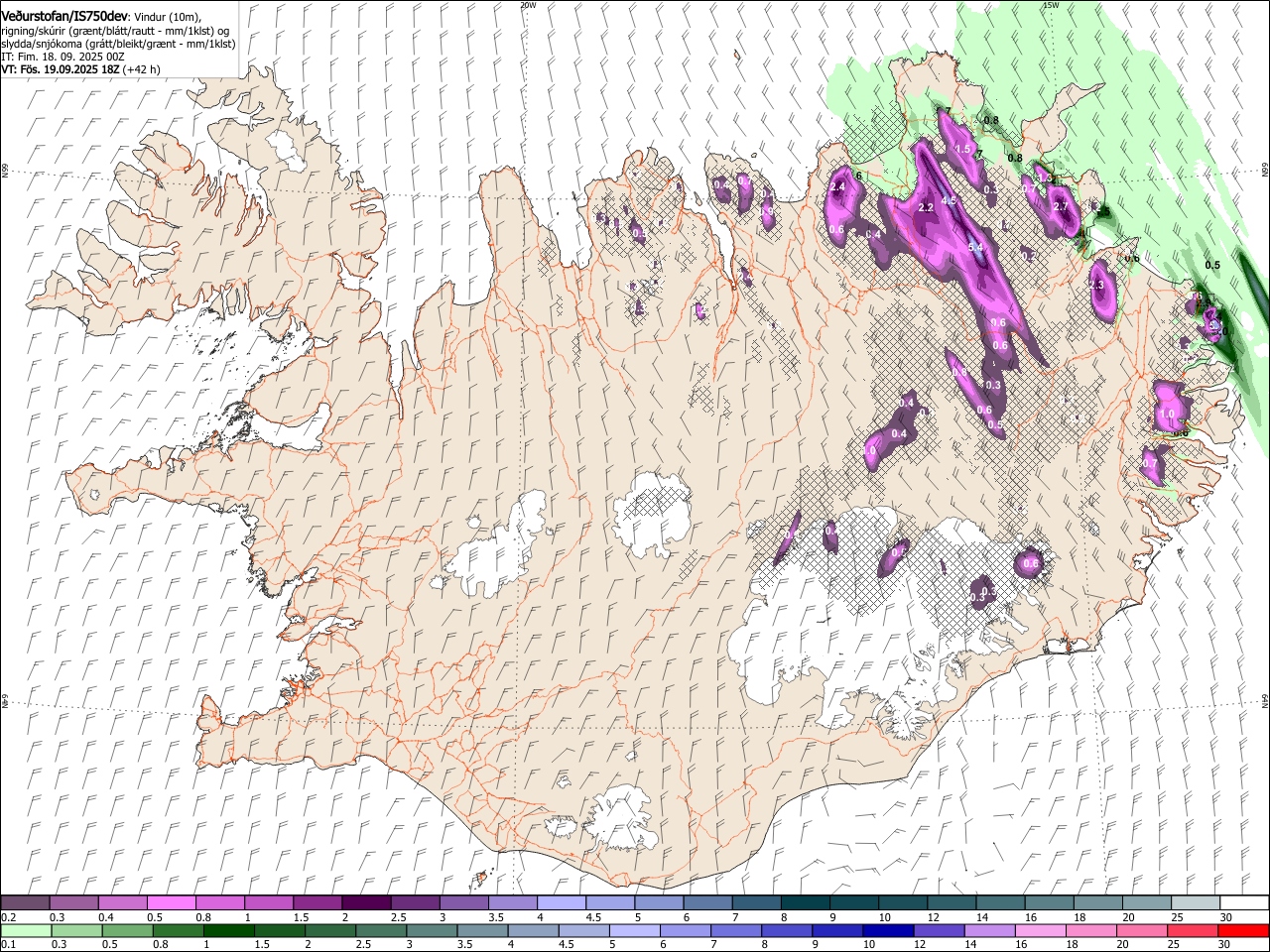Image resolution: width=1270 pixels, height=952 pixels.
Task: Click the 0.1 label in bottom legend
Action: point(7,944)
